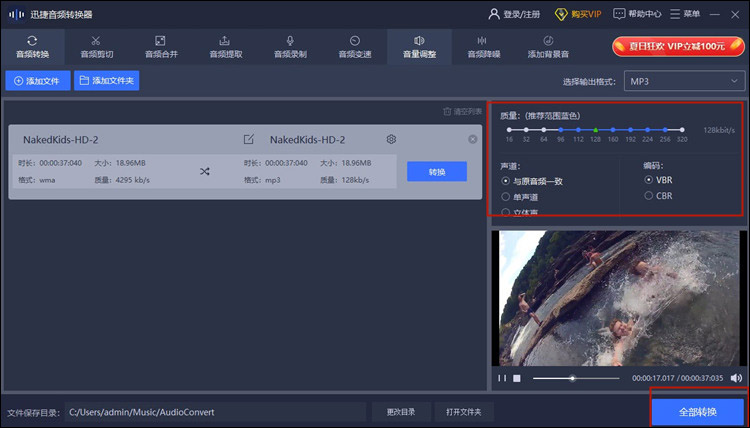Viewport: 750px width, 428px height.
Task: Click the output file name NakedKids-HD-2
Action: [307, 140]
